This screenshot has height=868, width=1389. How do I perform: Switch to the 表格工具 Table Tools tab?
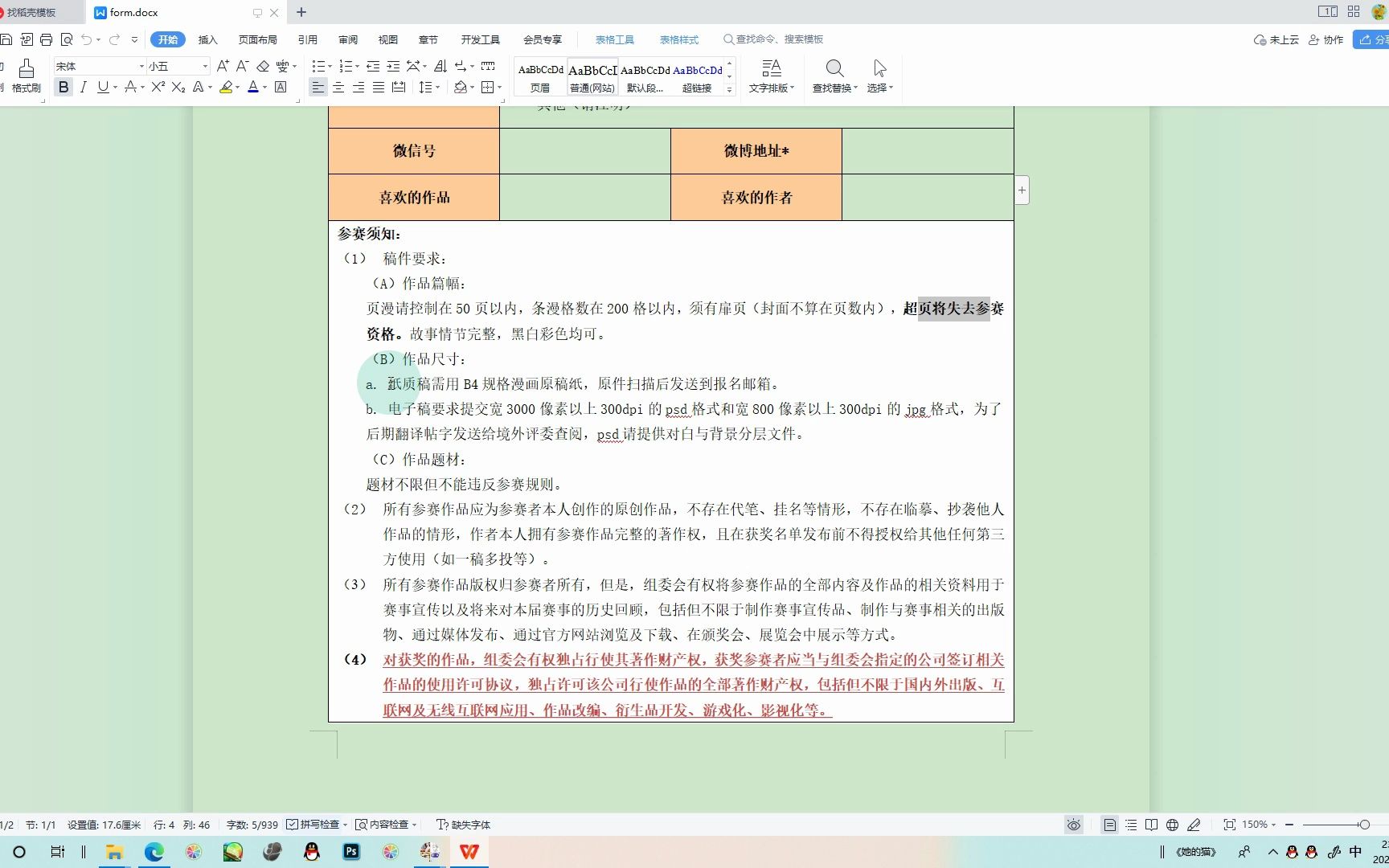click(x=615, y=39)
